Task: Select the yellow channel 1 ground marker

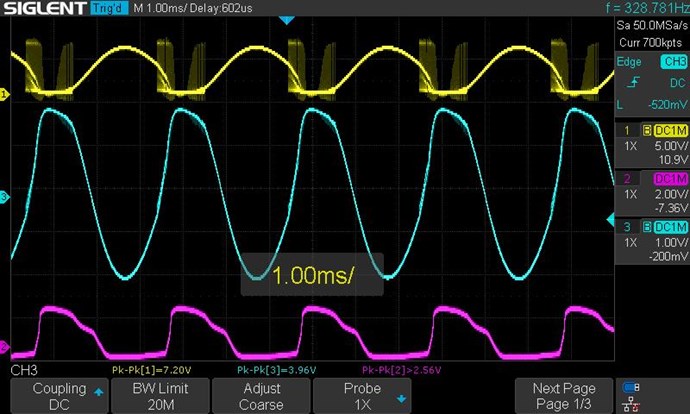Action: [x=4, y=94]
